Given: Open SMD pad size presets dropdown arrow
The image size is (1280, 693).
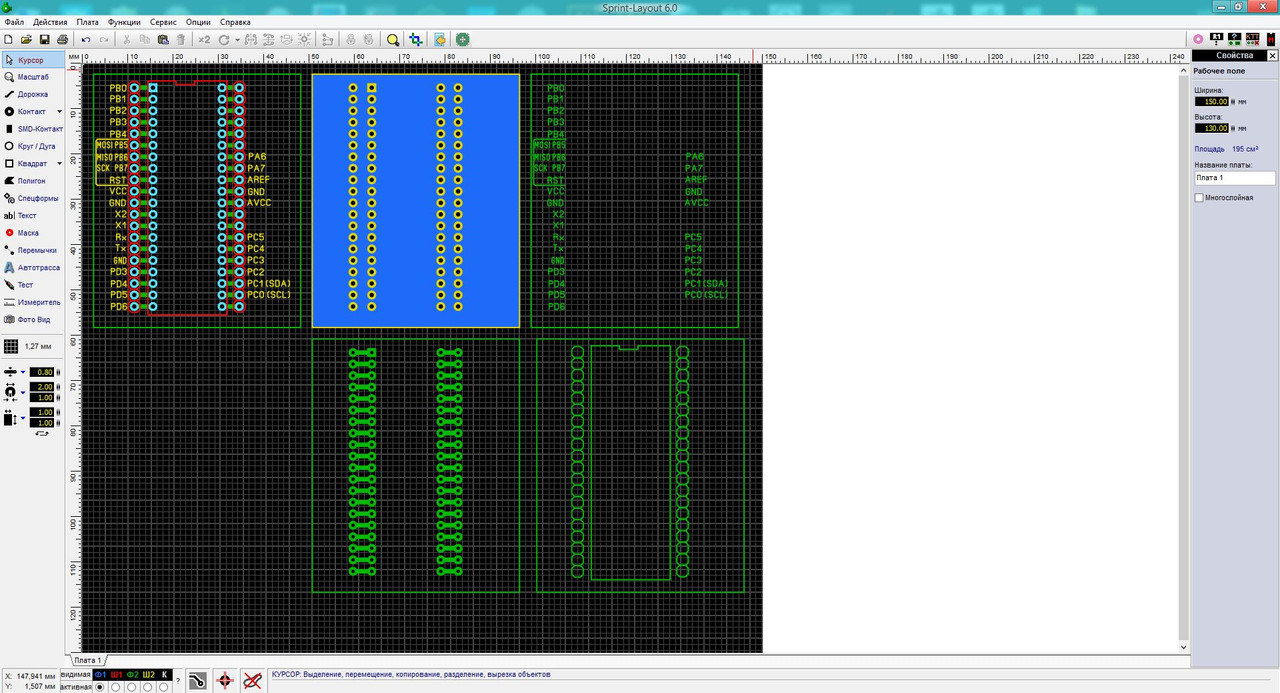Looking at the screenshot, I should (x=23, y=418).
